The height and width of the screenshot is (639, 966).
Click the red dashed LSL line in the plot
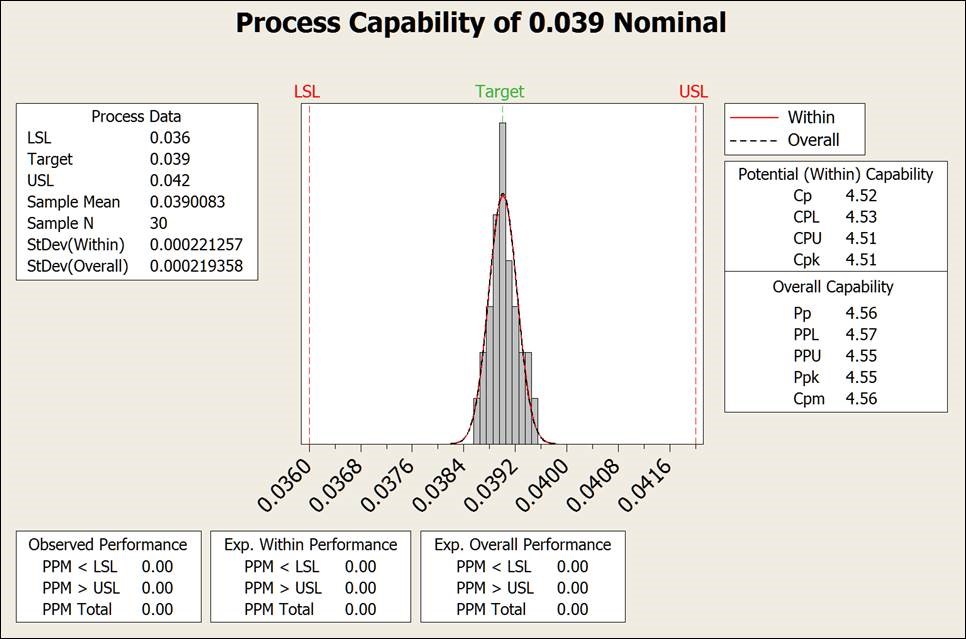point(309,274)
